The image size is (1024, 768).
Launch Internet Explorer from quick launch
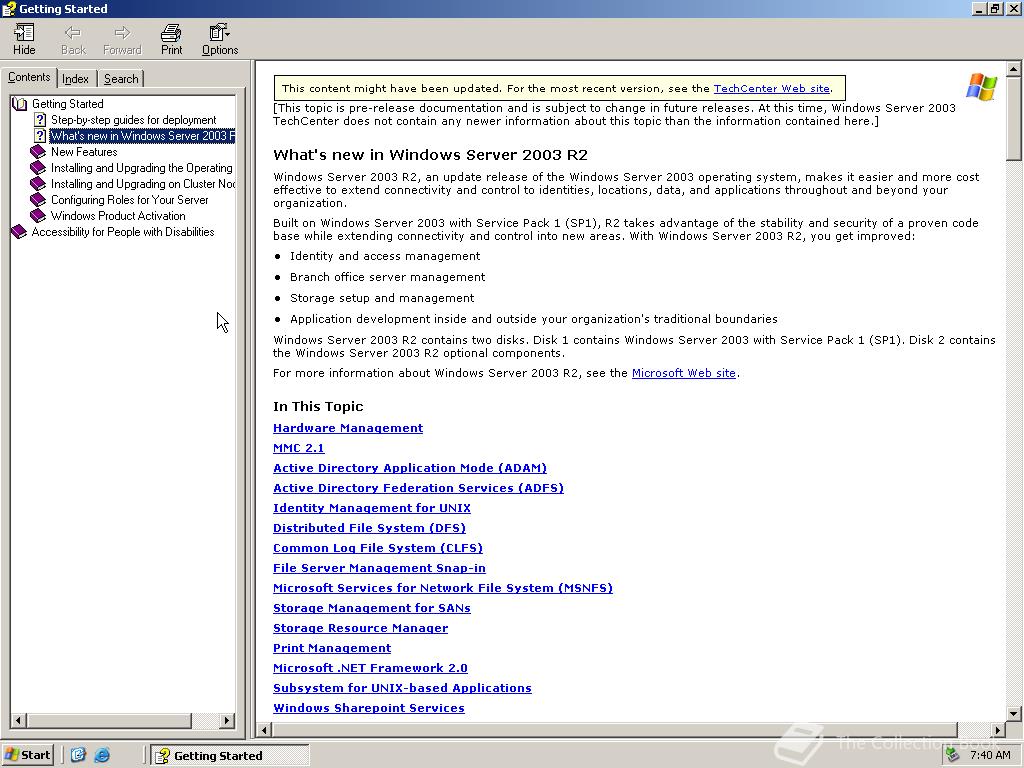click(x=102, y=755)
